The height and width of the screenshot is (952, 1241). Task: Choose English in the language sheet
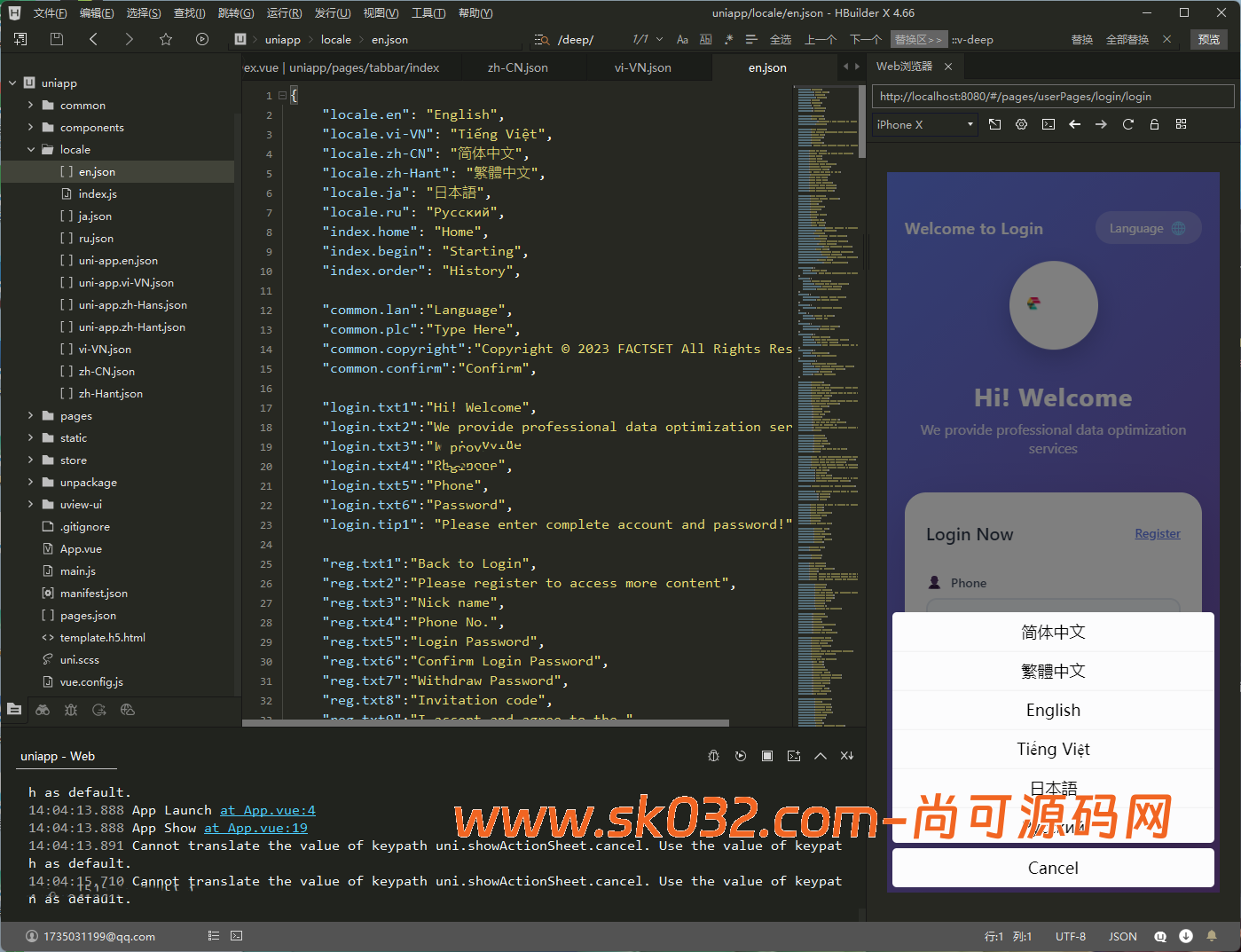(1053, 711)
